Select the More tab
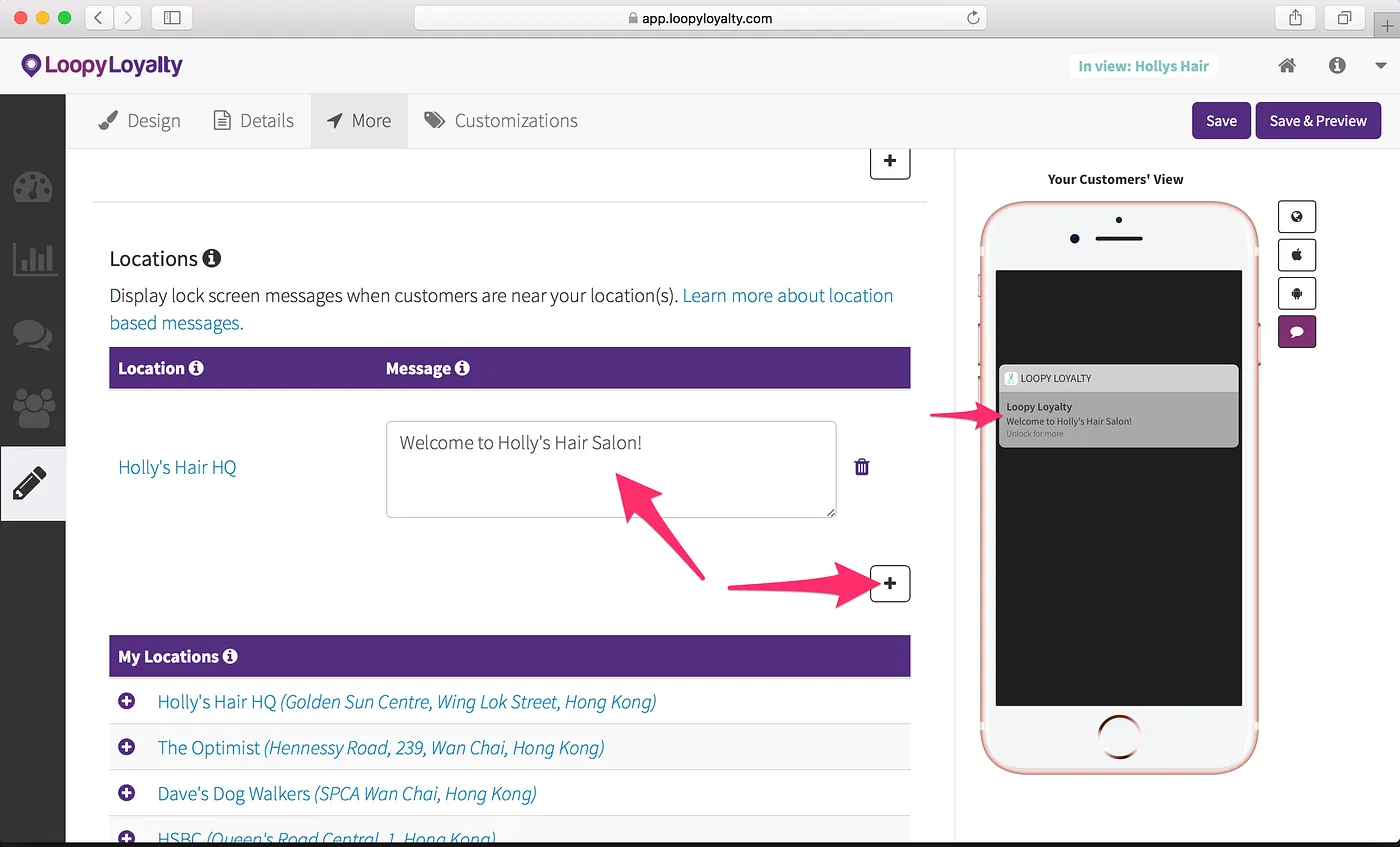 point(359,121)
